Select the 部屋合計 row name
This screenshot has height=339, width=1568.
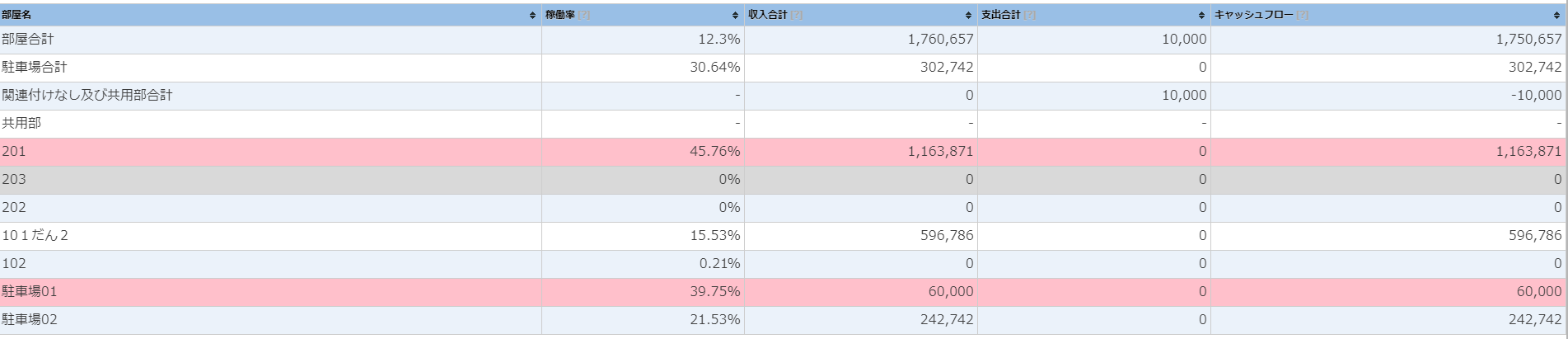pos(28,40)
